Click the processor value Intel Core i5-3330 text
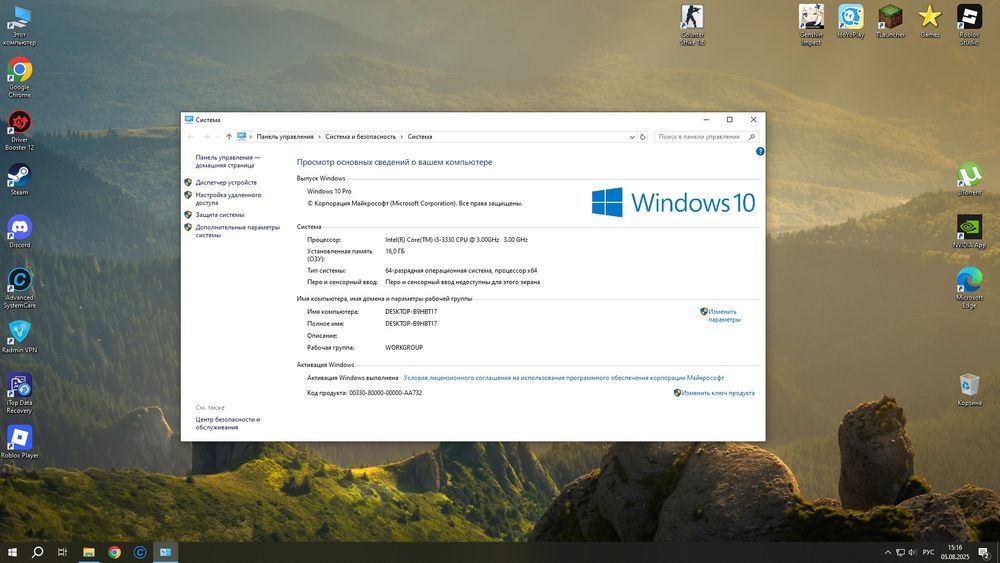1000x563 pixels. [456, 240]
